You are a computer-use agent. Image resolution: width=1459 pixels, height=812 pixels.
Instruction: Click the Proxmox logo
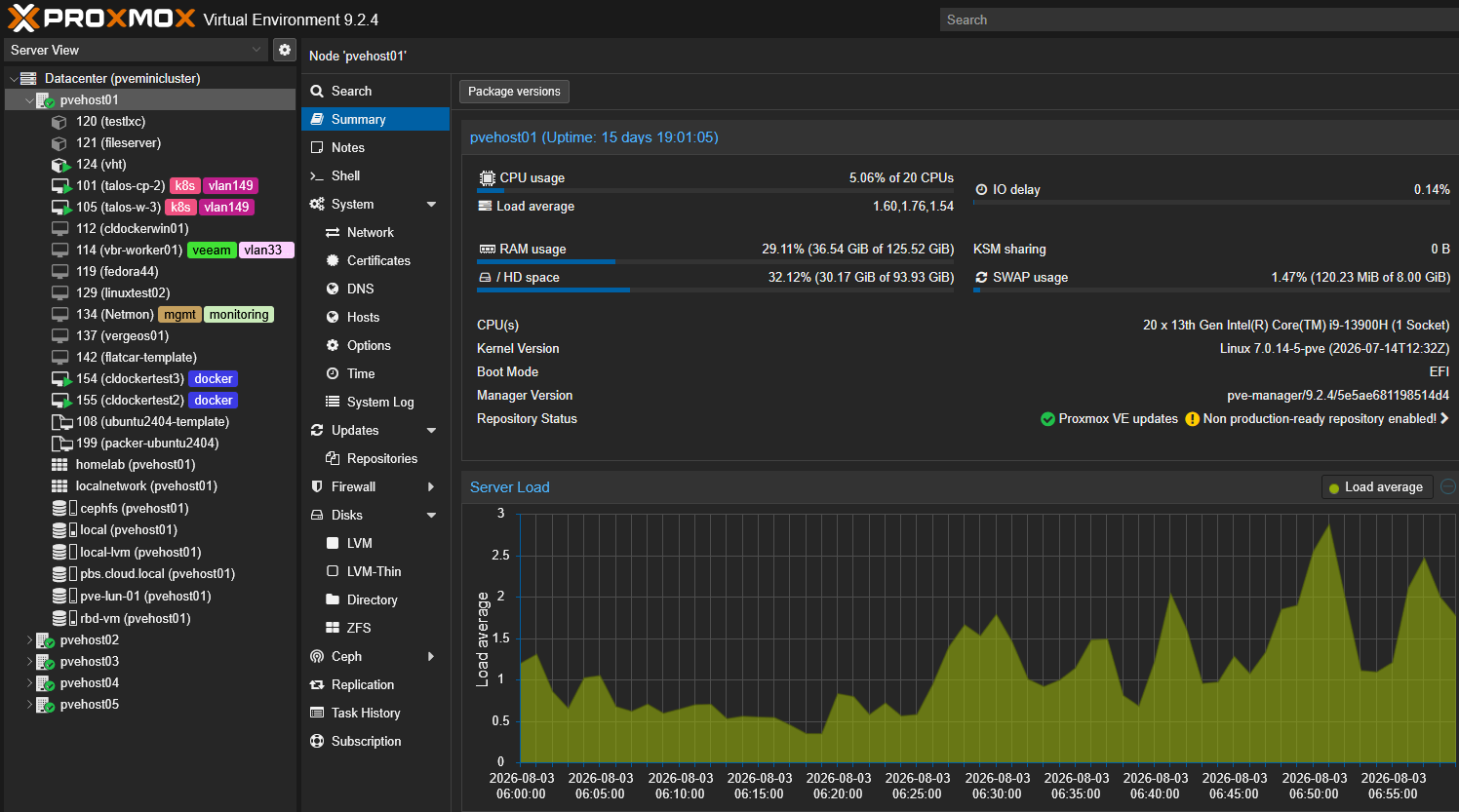[x=101, y=19]
